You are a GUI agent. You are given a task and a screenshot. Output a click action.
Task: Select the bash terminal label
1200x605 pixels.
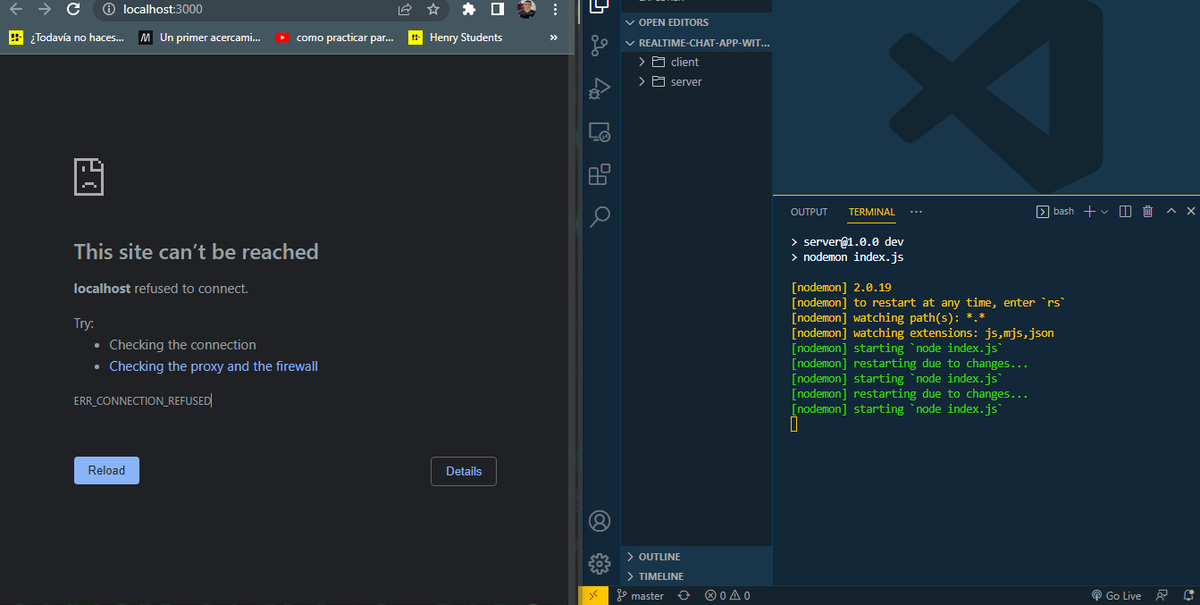[x=1056, y=211]
